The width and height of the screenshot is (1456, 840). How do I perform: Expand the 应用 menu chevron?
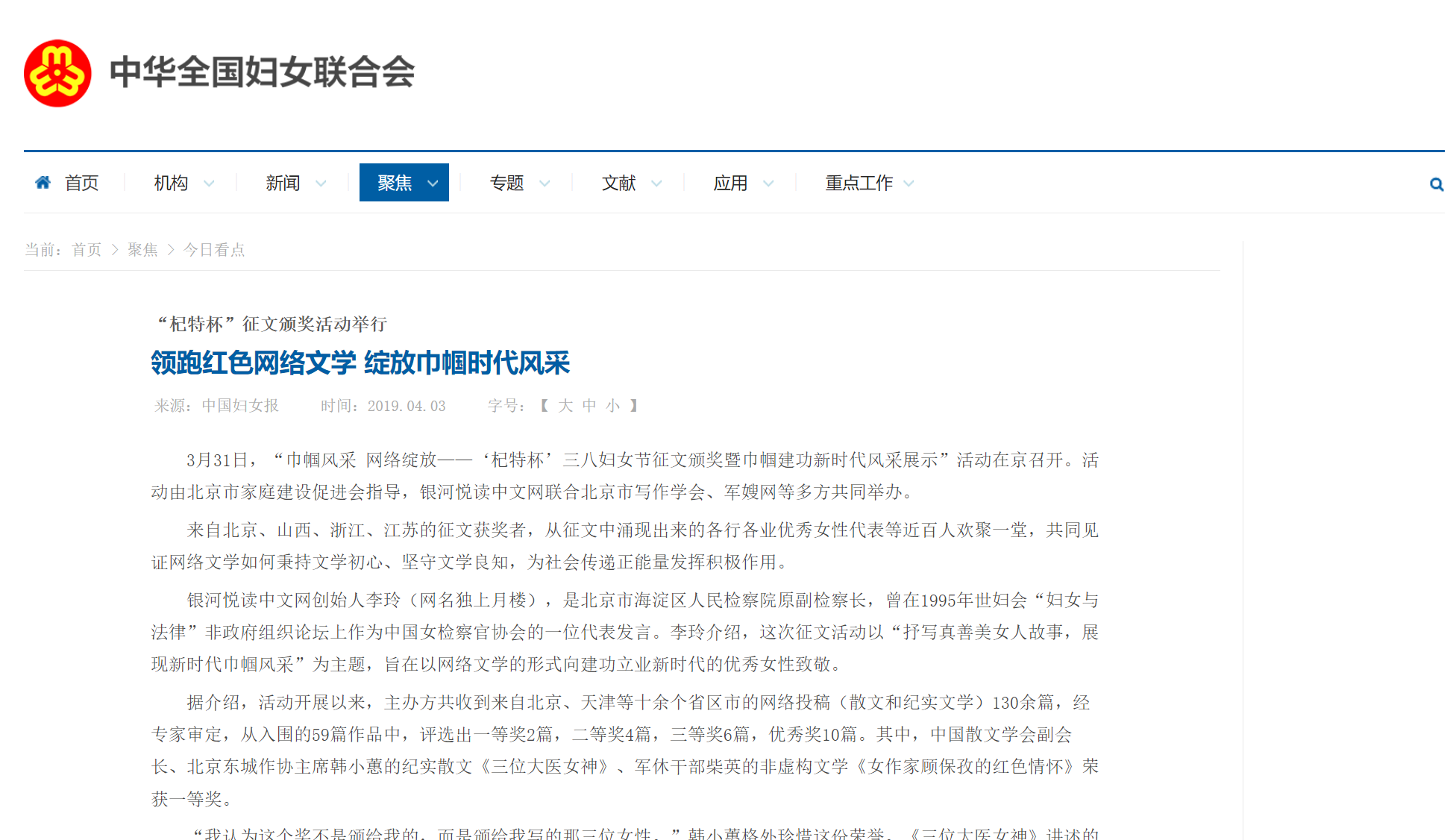tap(769, 184)
